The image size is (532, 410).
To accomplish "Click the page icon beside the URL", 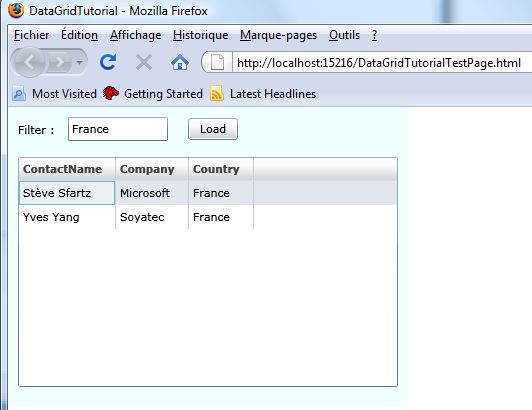I will pos(217,62).
